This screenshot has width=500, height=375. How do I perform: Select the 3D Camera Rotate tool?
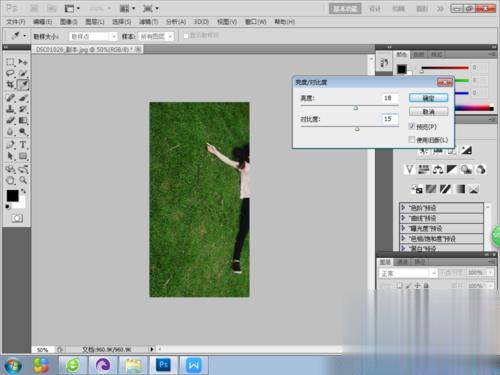(23, 169)
